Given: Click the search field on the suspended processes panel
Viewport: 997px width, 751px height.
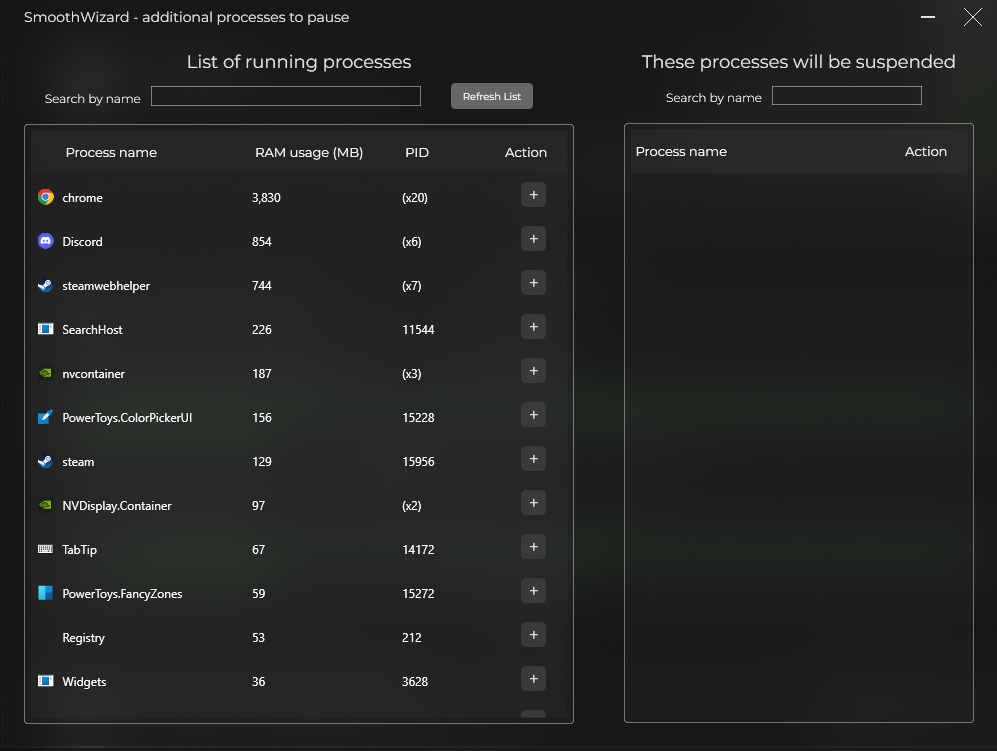Looking at the screenshot, I should pyautogui.click(x=846, y=95).
